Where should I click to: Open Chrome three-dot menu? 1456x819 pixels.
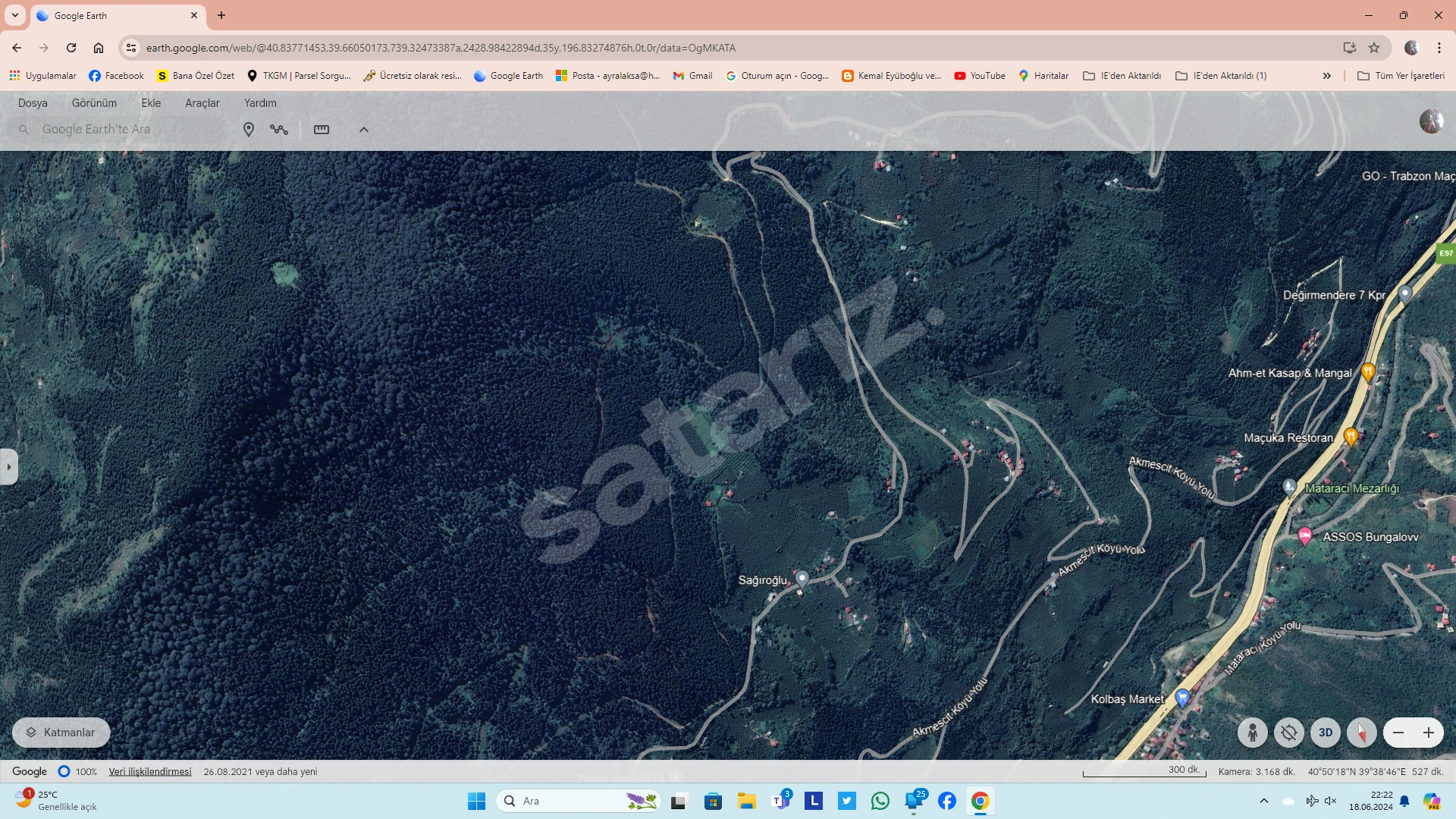click(x=1439, y=48)
